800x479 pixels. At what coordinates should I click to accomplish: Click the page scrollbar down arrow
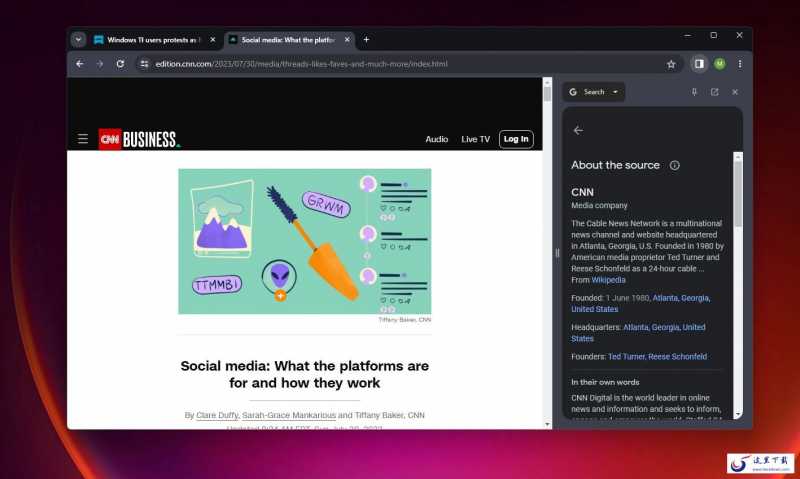[x=547, y=424]
